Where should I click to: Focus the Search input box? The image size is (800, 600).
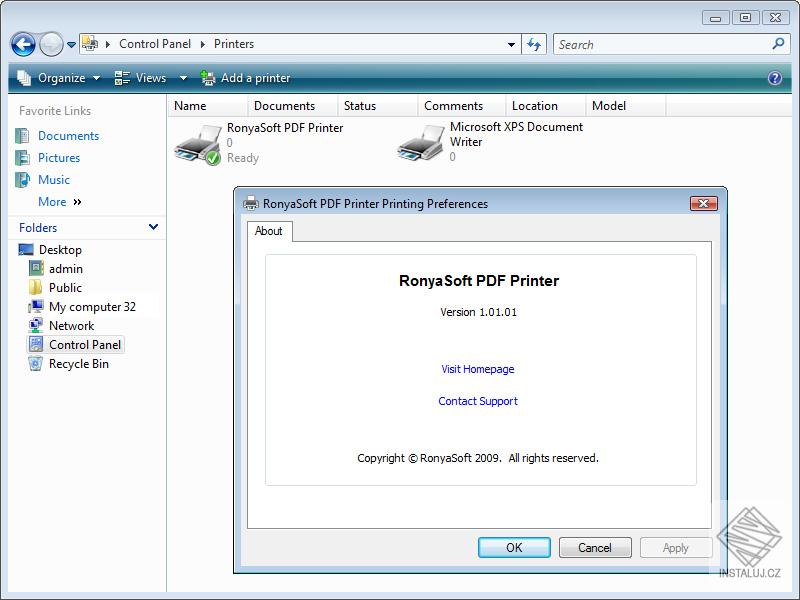pos(663,45)
